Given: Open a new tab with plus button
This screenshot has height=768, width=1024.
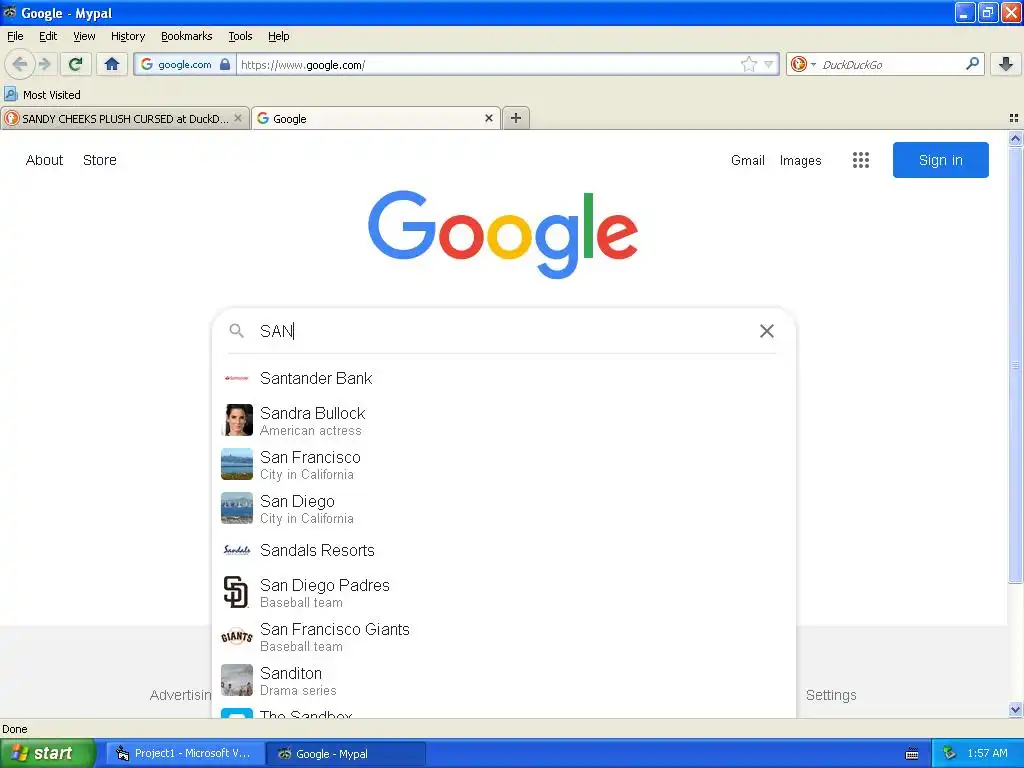Looking at the screenshot, I should [x=516, y=118].
